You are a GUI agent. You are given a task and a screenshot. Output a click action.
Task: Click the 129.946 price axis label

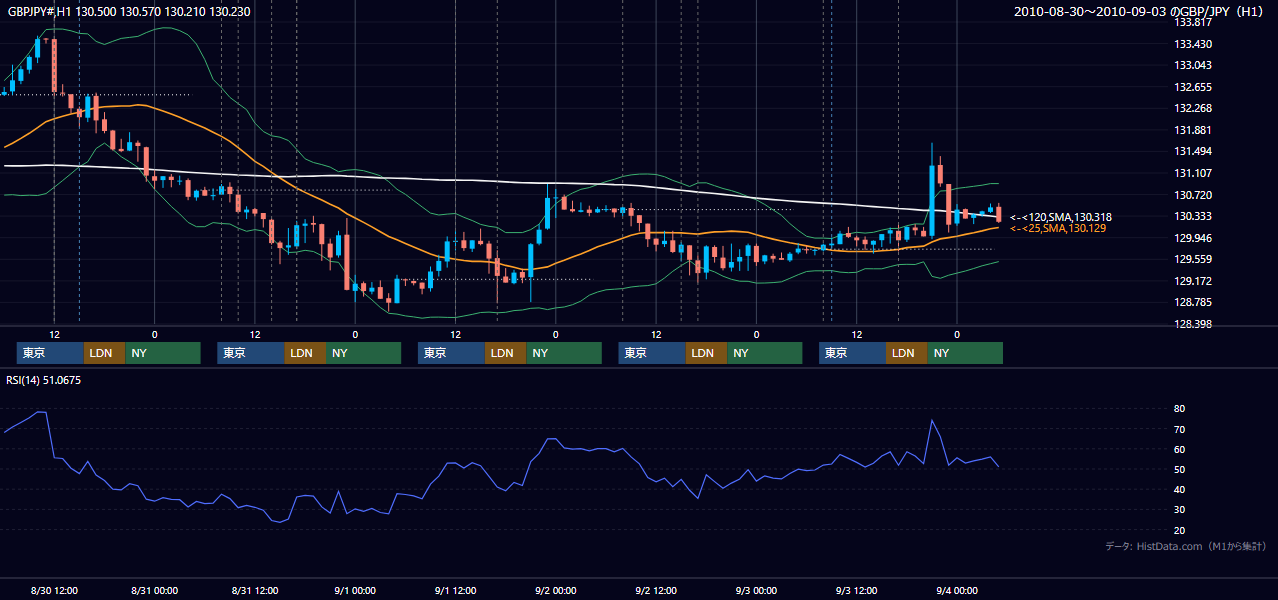click(1194, 238)
